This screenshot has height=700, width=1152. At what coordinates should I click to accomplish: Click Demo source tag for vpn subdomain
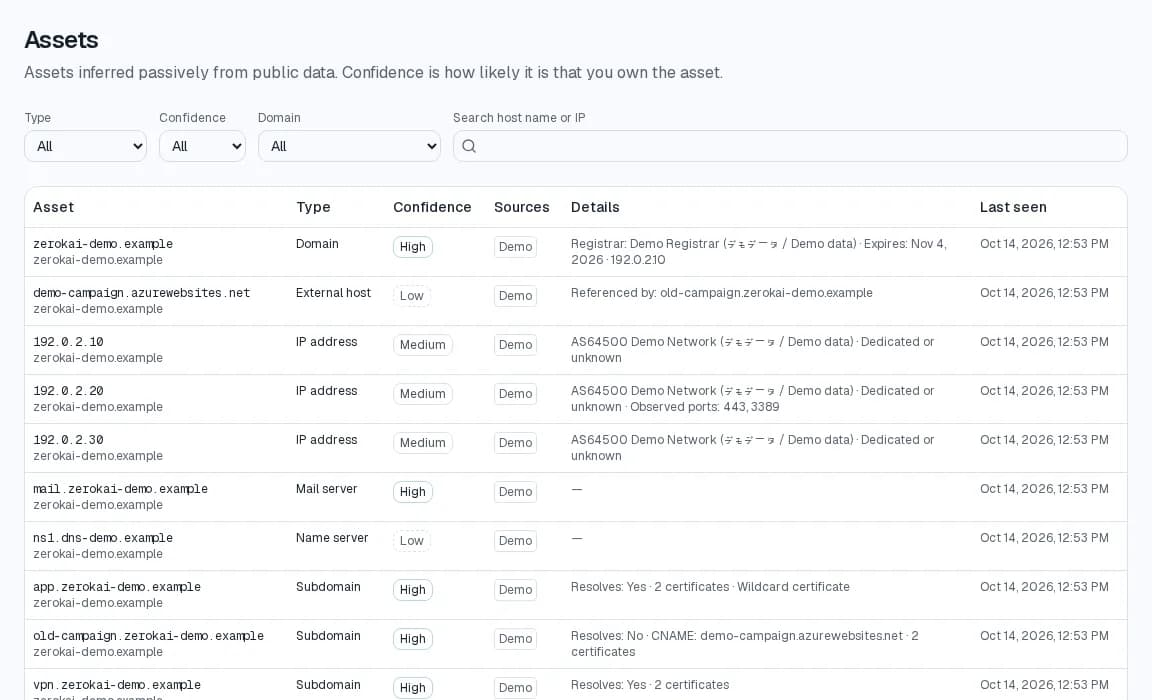point(515,688)
